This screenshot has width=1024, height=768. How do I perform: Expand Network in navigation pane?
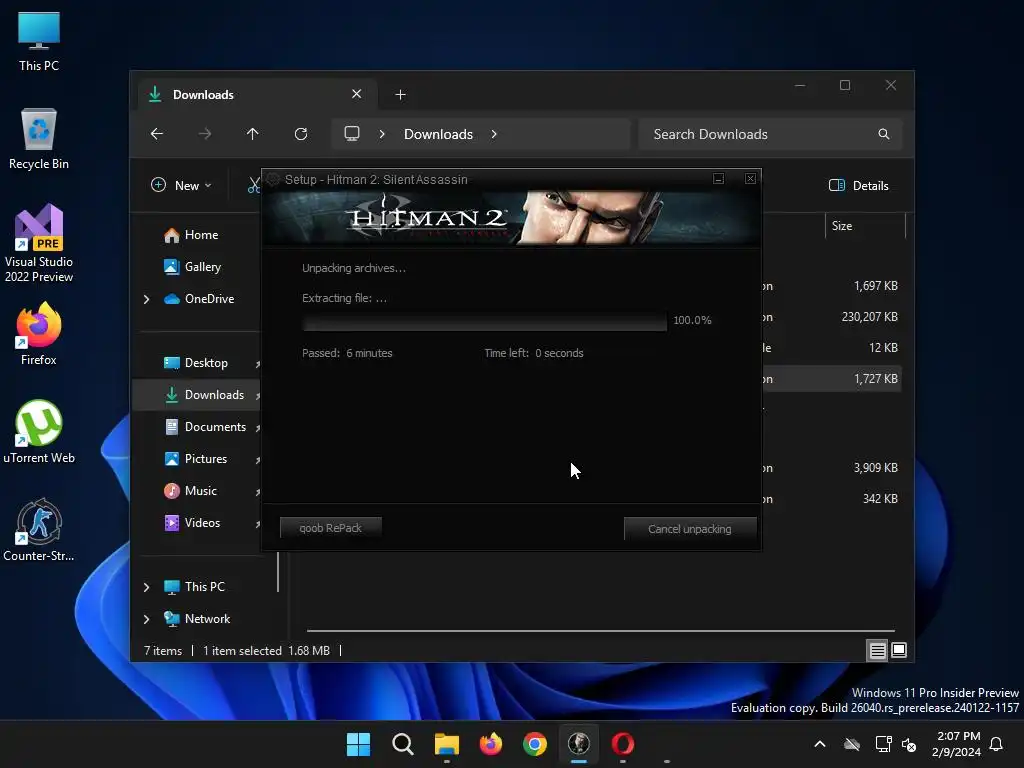[146, 619]
